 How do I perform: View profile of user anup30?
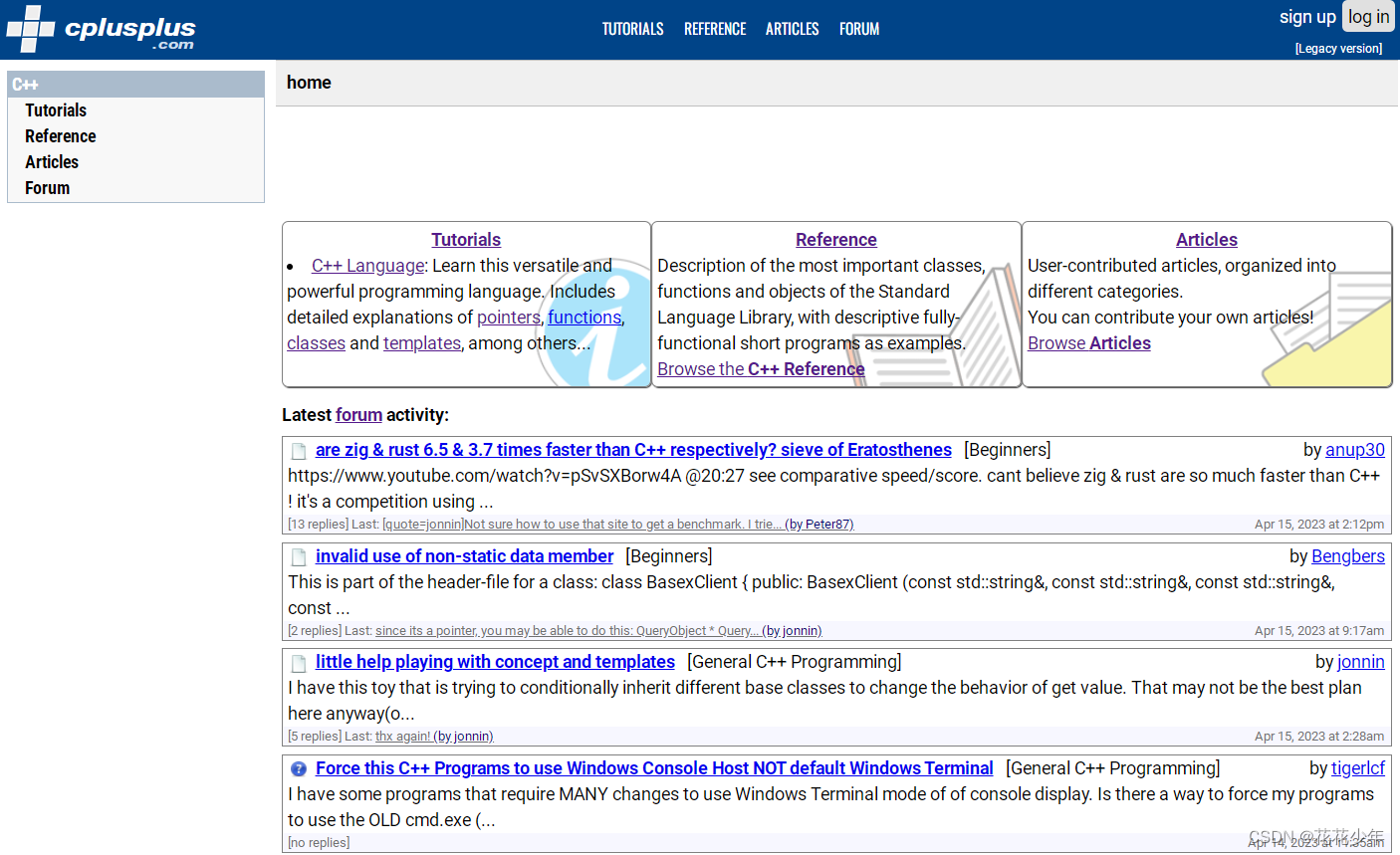1355,450
